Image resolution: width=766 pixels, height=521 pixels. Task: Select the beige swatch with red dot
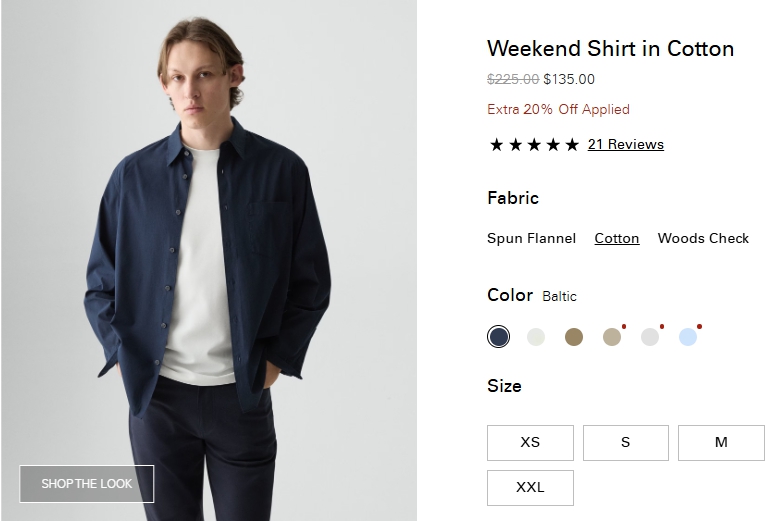click(612, 337)
